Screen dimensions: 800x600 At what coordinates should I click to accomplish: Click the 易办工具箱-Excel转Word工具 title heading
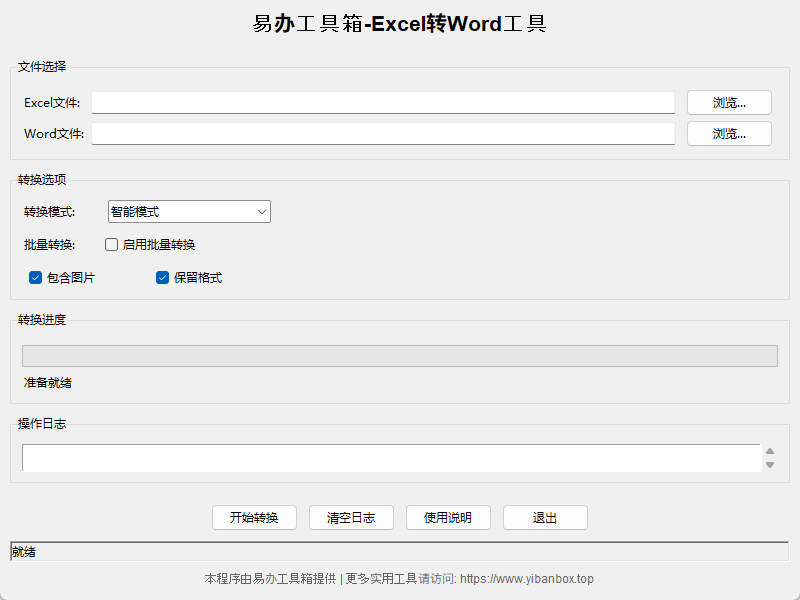coord(399,24)
